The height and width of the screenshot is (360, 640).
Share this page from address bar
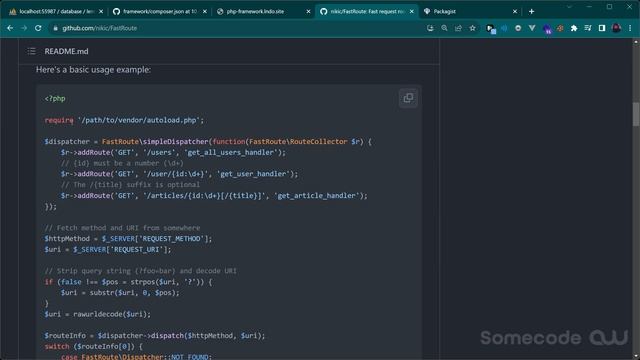click(458, 28)
